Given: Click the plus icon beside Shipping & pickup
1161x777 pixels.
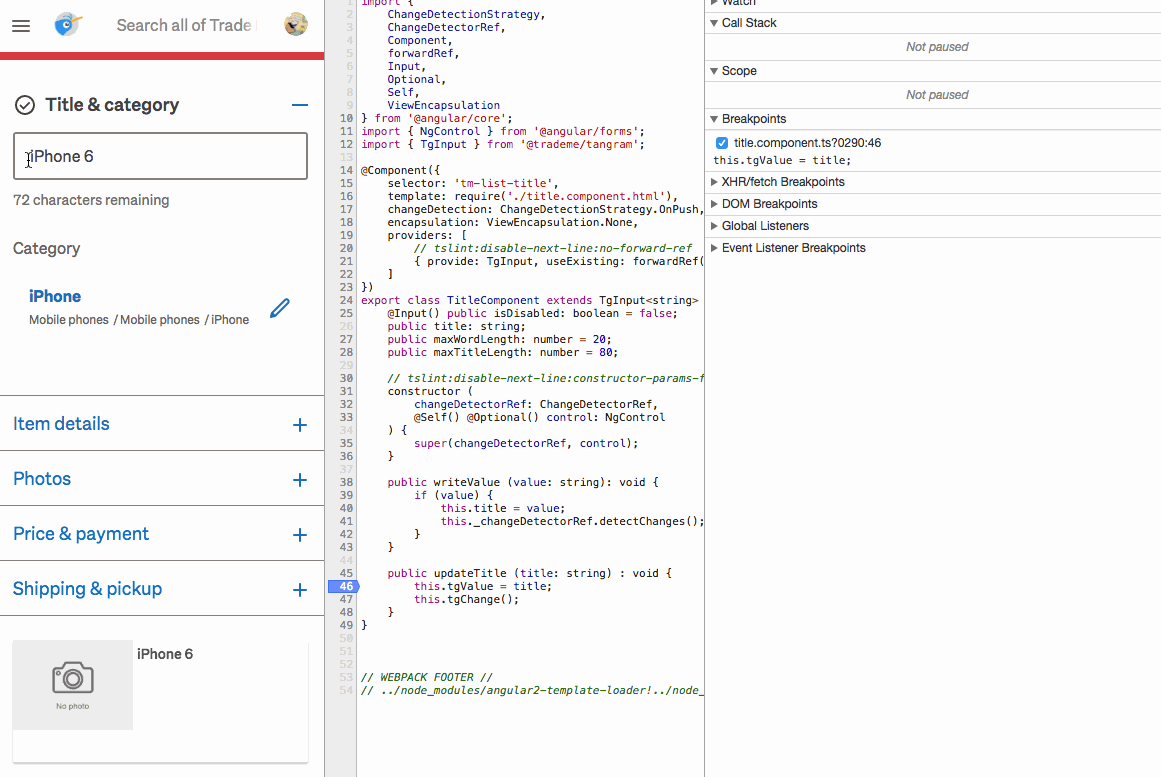Looking at the screenshot, I should [x=299, y=588].
